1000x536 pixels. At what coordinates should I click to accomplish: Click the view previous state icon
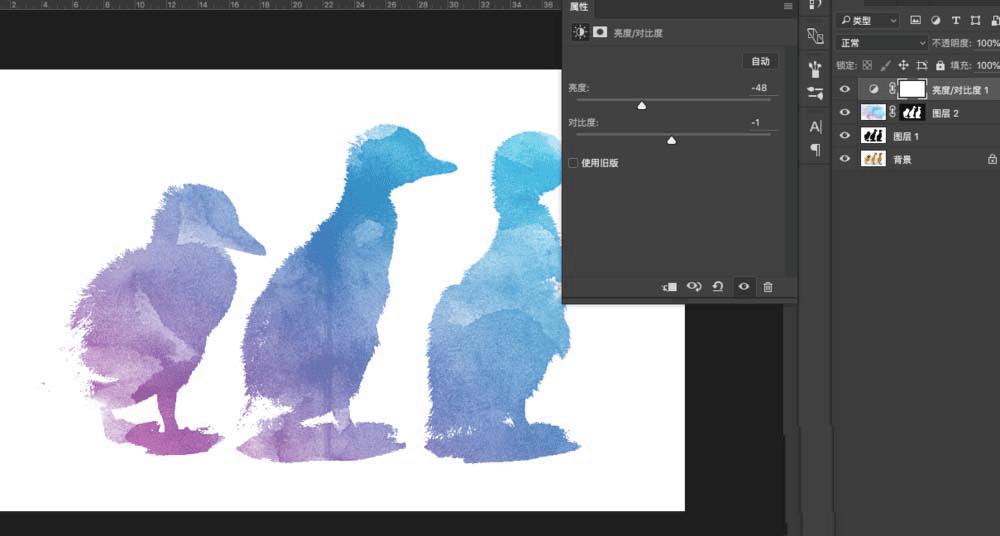coord(694,287)
